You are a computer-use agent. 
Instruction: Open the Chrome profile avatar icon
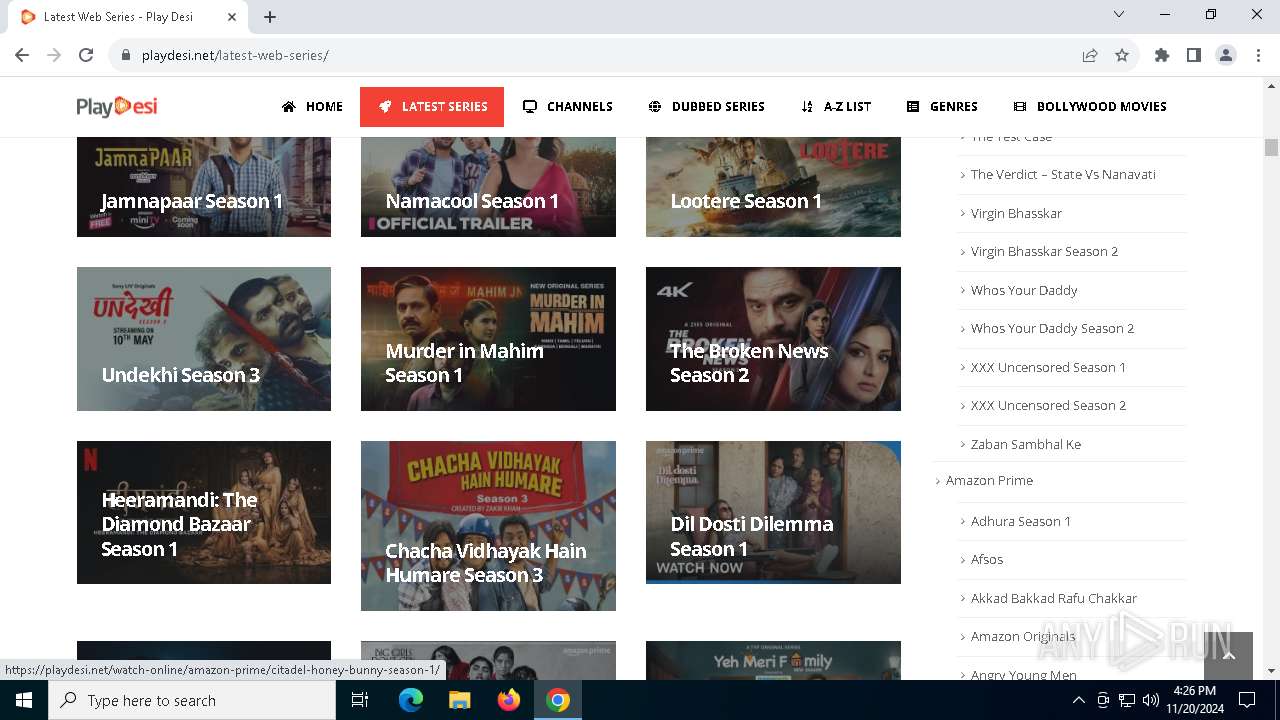pos(1226,55)
